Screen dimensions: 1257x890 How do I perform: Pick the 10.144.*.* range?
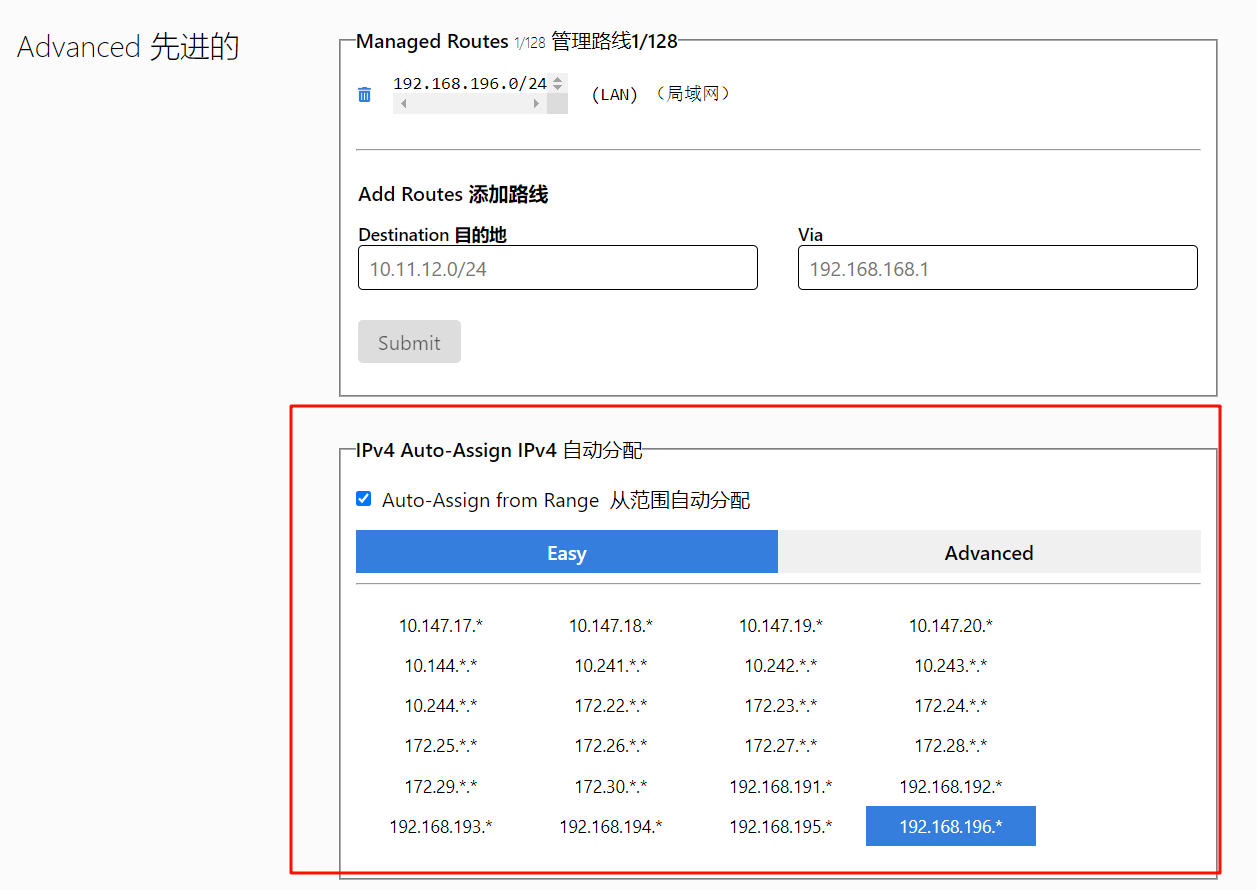click(441, 666)
